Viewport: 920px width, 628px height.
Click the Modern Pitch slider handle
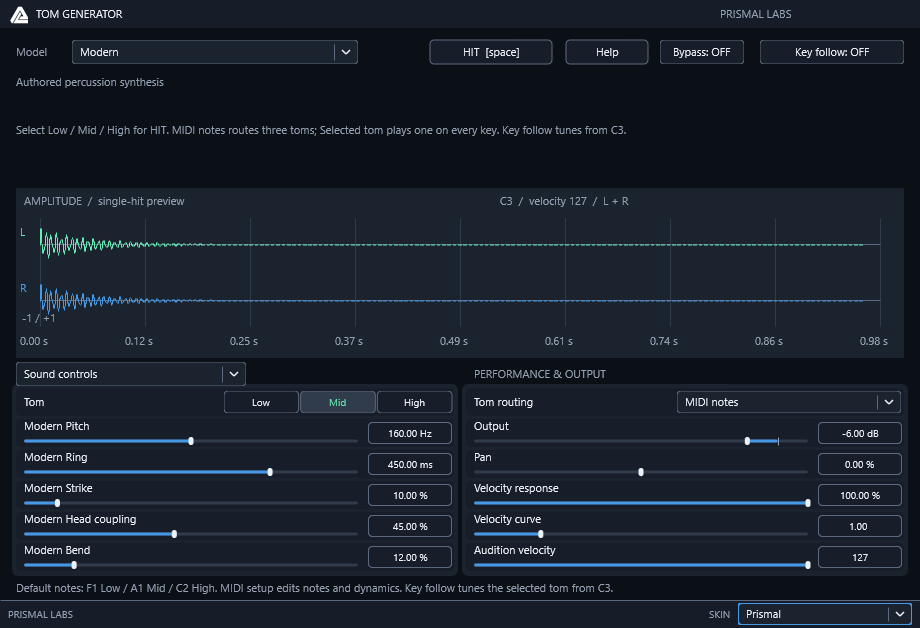[x=191, y=441]
